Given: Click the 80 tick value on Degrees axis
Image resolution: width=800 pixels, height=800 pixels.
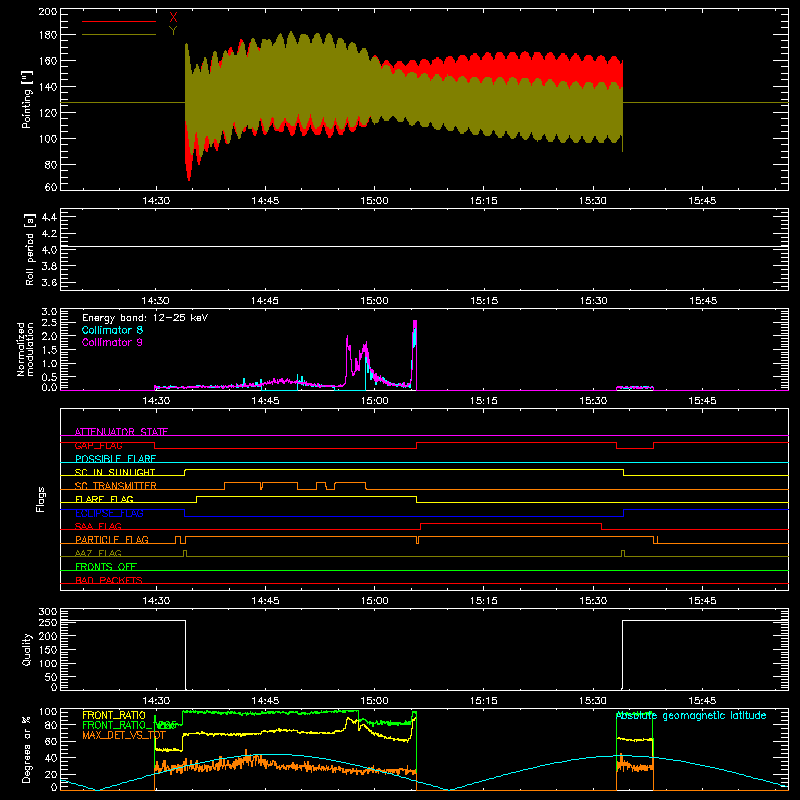Looking at the screenshot, I should [51, 725].
